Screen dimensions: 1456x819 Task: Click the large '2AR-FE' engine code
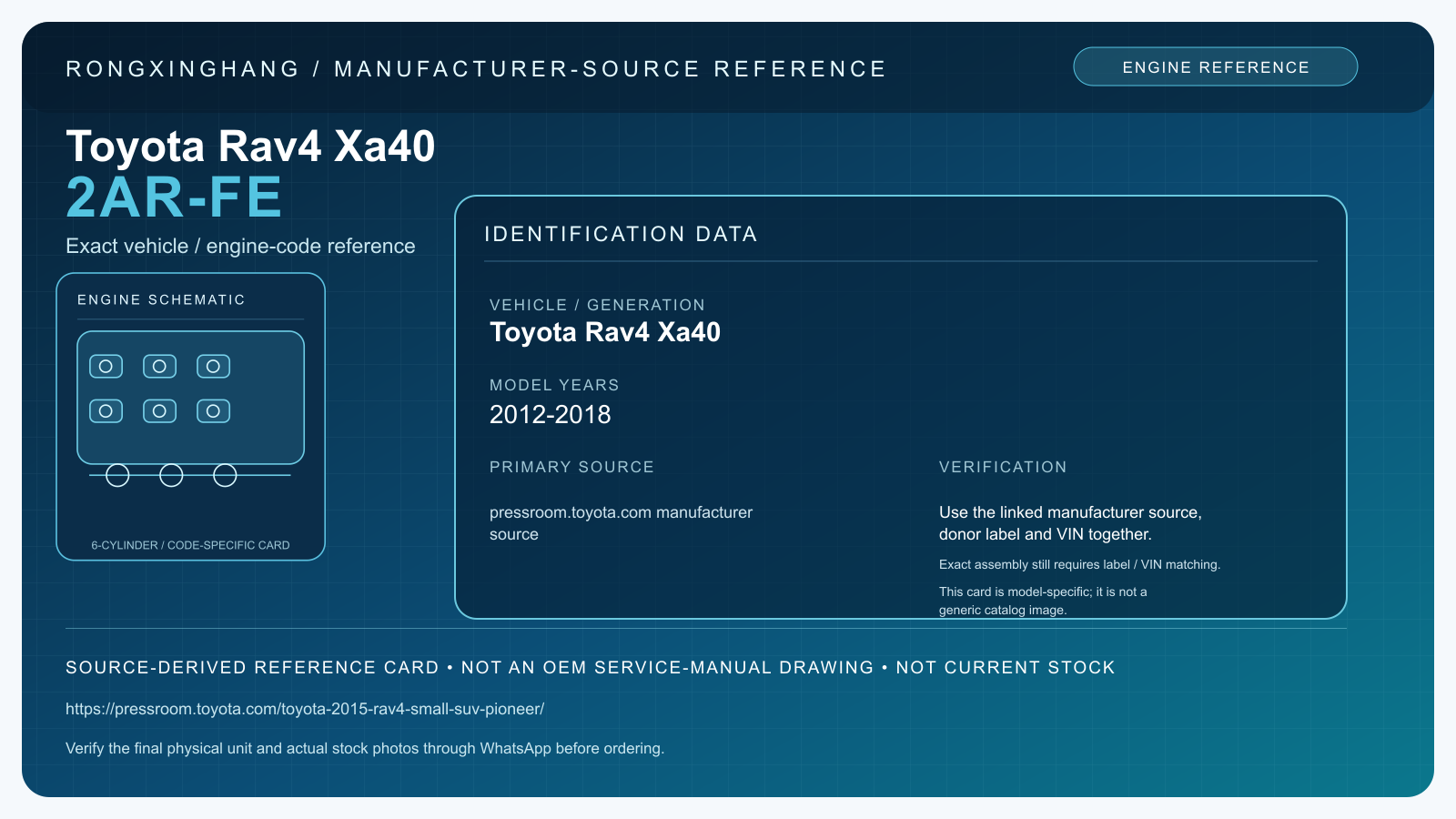[x=174, y=197]
